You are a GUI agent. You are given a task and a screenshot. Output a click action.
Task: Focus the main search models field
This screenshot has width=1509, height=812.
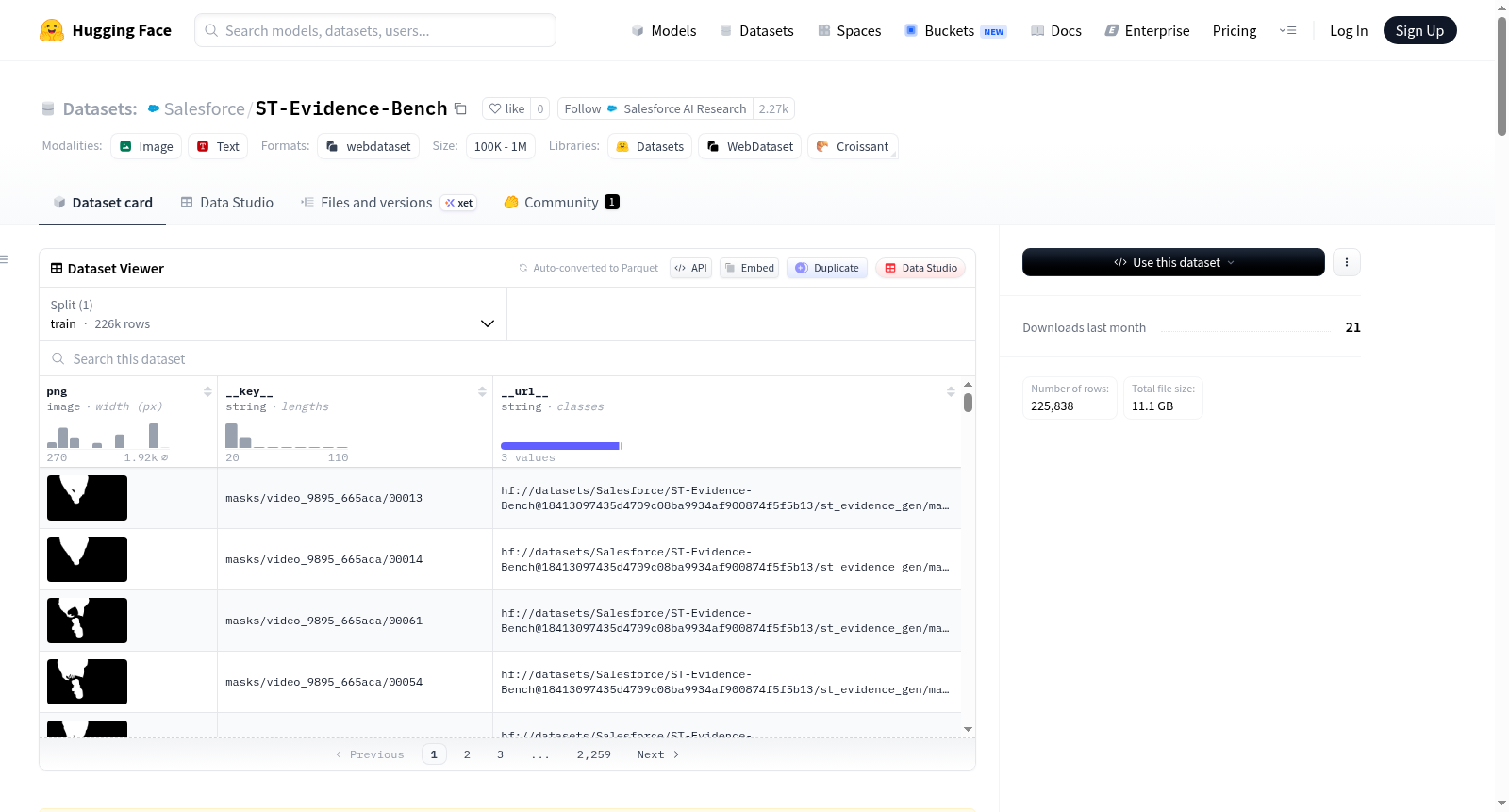coord(375,30)
